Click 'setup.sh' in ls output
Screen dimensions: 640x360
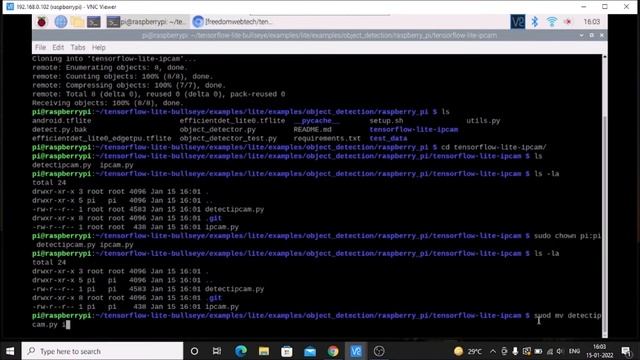[x=386, y=120]
